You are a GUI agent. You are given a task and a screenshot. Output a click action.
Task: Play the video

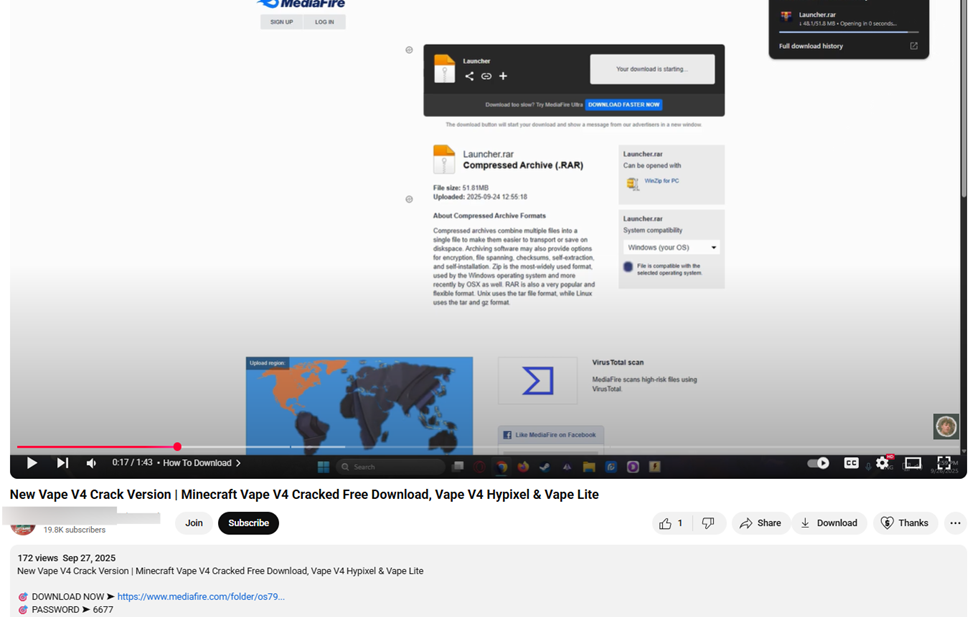click(x=32, y=463)
